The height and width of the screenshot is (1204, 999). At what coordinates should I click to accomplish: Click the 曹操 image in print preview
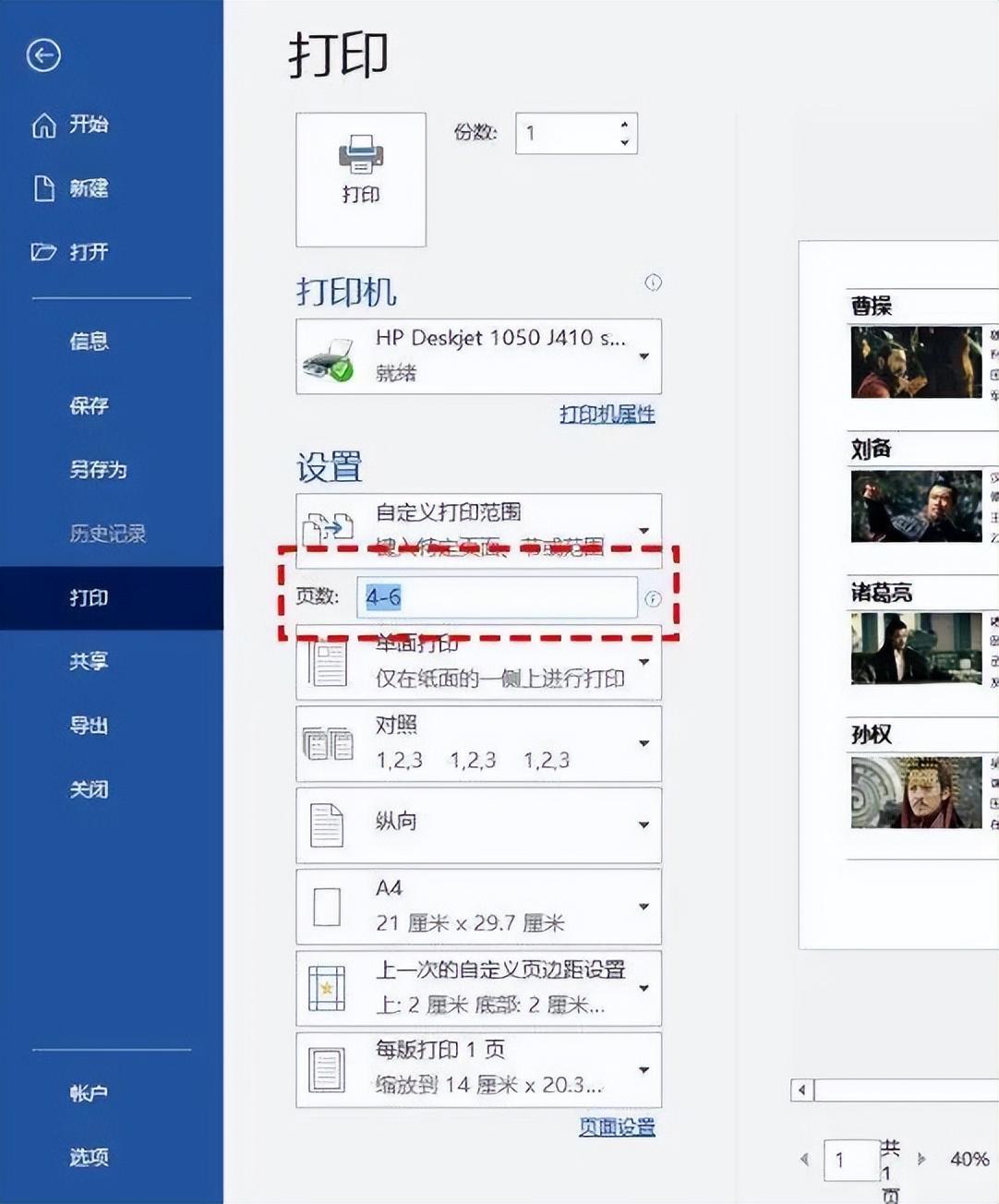[916, 361]
